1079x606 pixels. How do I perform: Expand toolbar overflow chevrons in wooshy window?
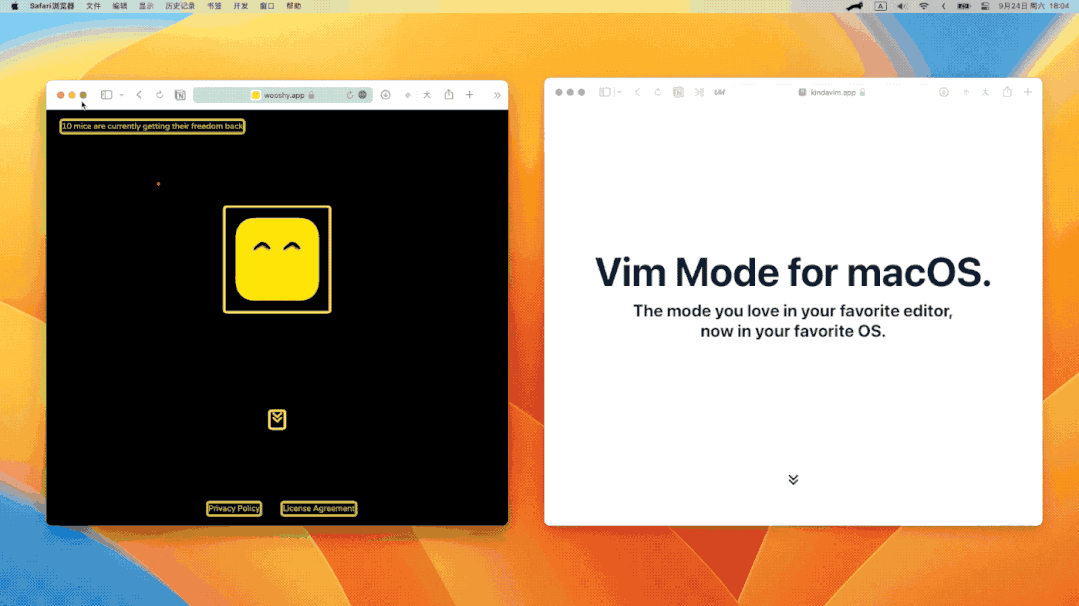pyautogui.click(x=497, y=95)
